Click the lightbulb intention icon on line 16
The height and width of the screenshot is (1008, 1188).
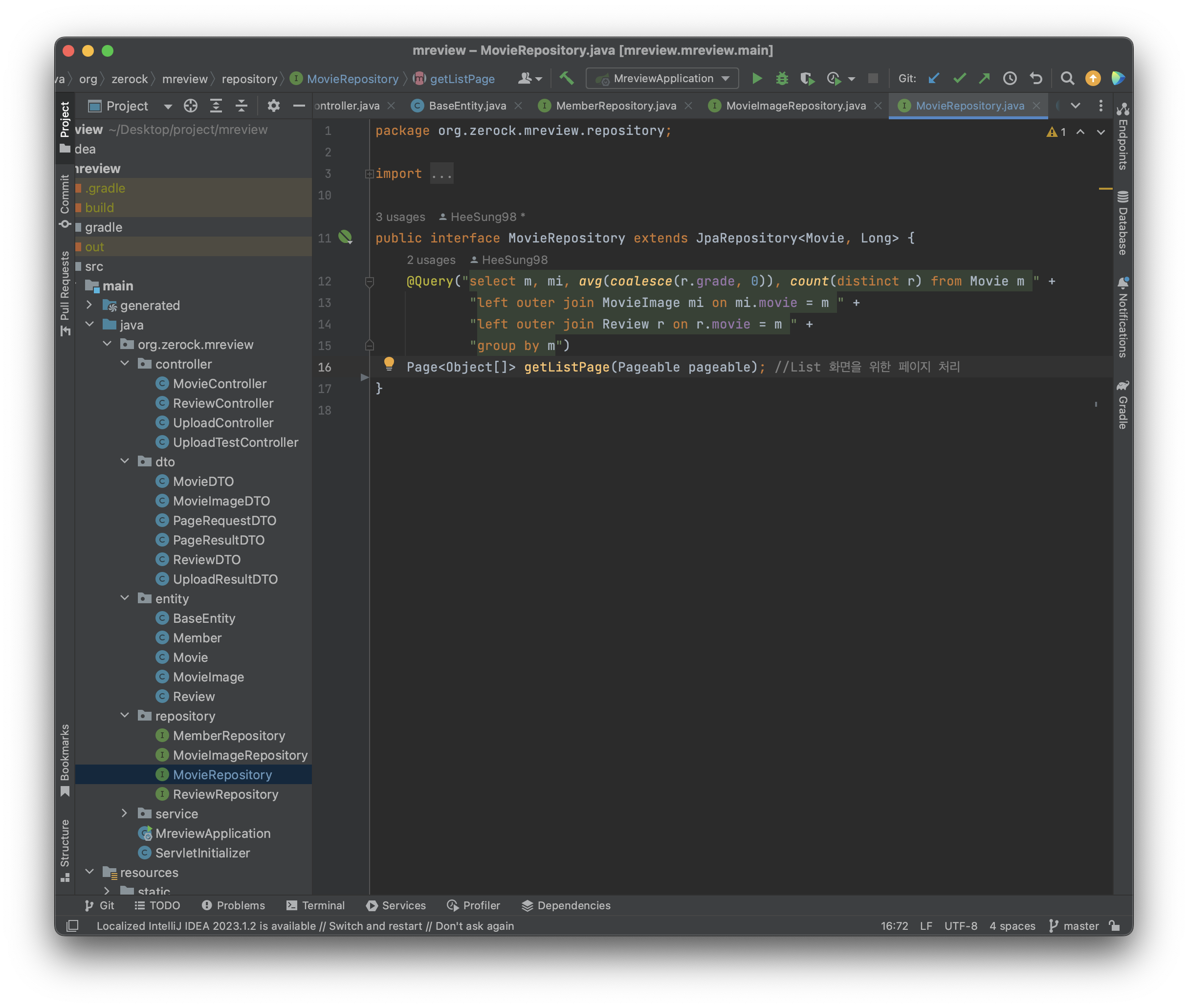pos(389,363)
